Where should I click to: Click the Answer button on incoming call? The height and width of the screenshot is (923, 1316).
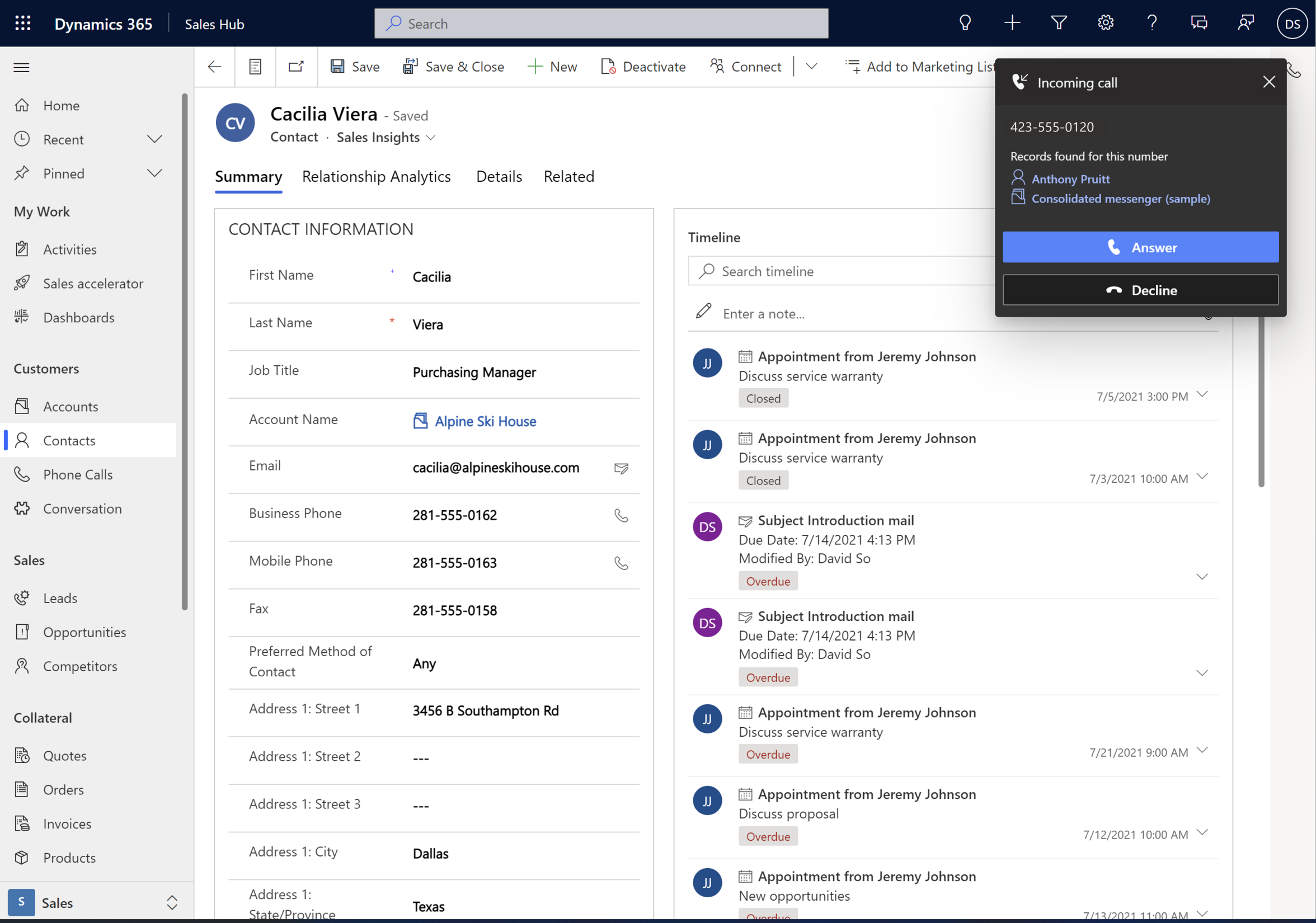1141,247
